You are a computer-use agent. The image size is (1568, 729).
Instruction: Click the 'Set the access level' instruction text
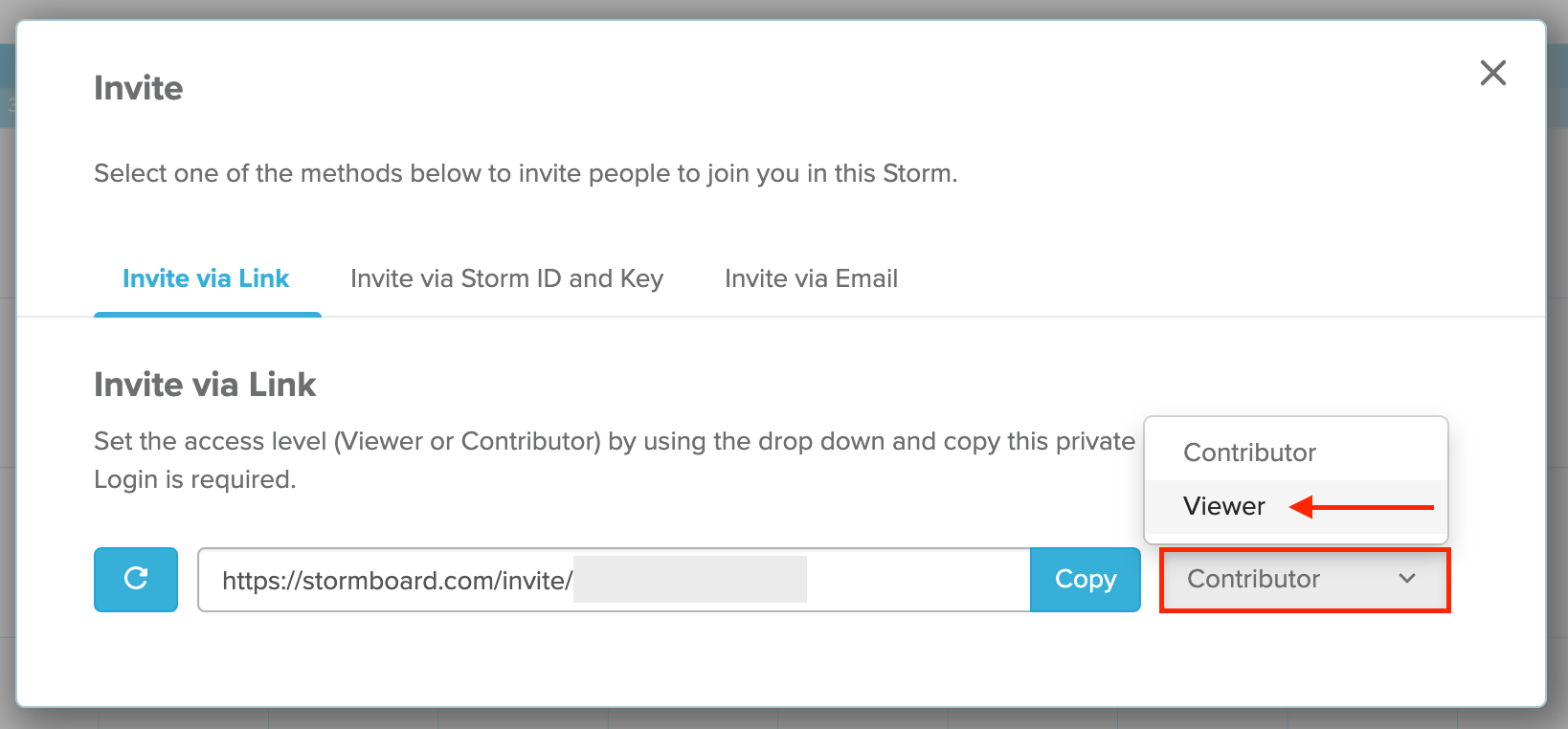[614, 441]
